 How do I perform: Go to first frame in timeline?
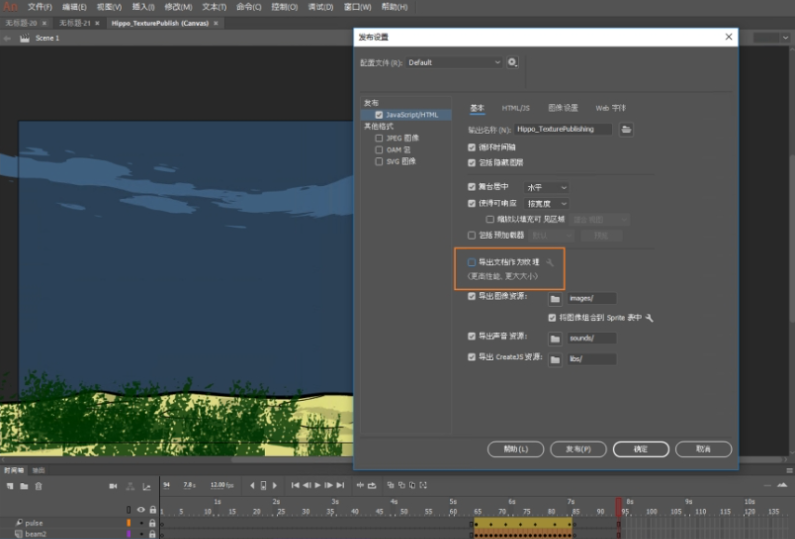click(295, 485)
